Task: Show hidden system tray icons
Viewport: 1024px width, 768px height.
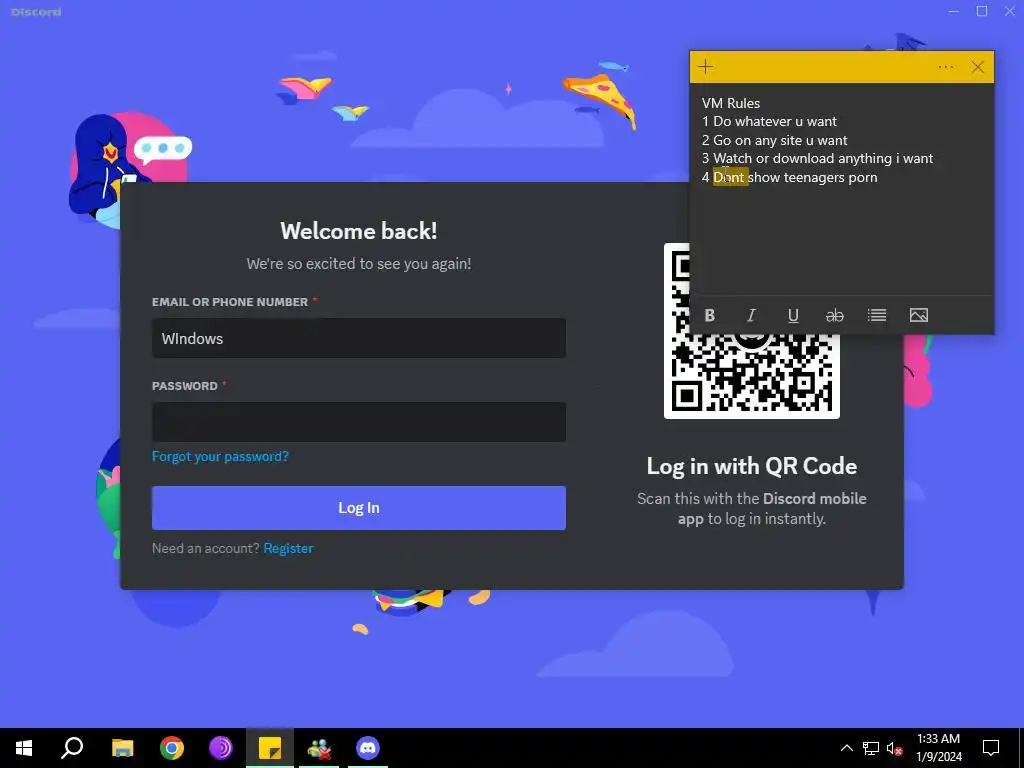Action: click(x=846, y=748)
